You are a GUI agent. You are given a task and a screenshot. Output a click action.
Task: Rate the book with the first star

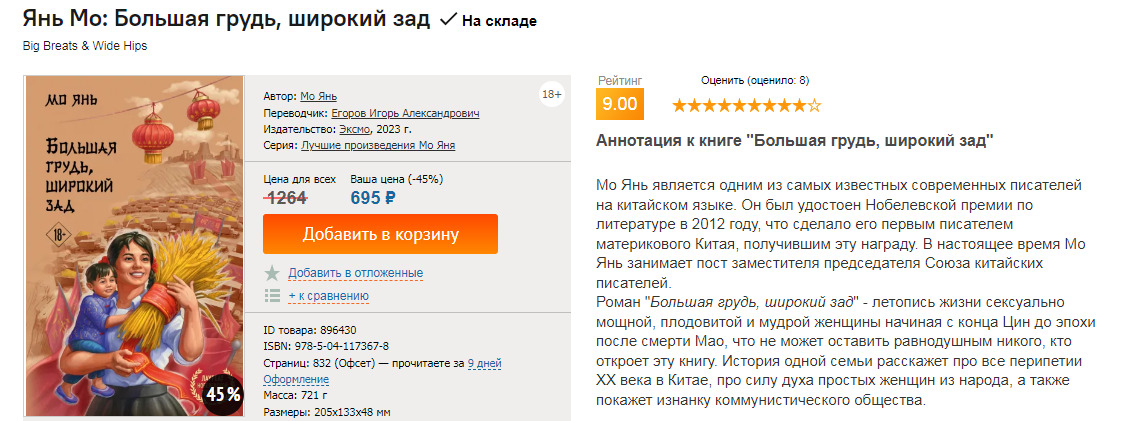click(x=680, y=105)
